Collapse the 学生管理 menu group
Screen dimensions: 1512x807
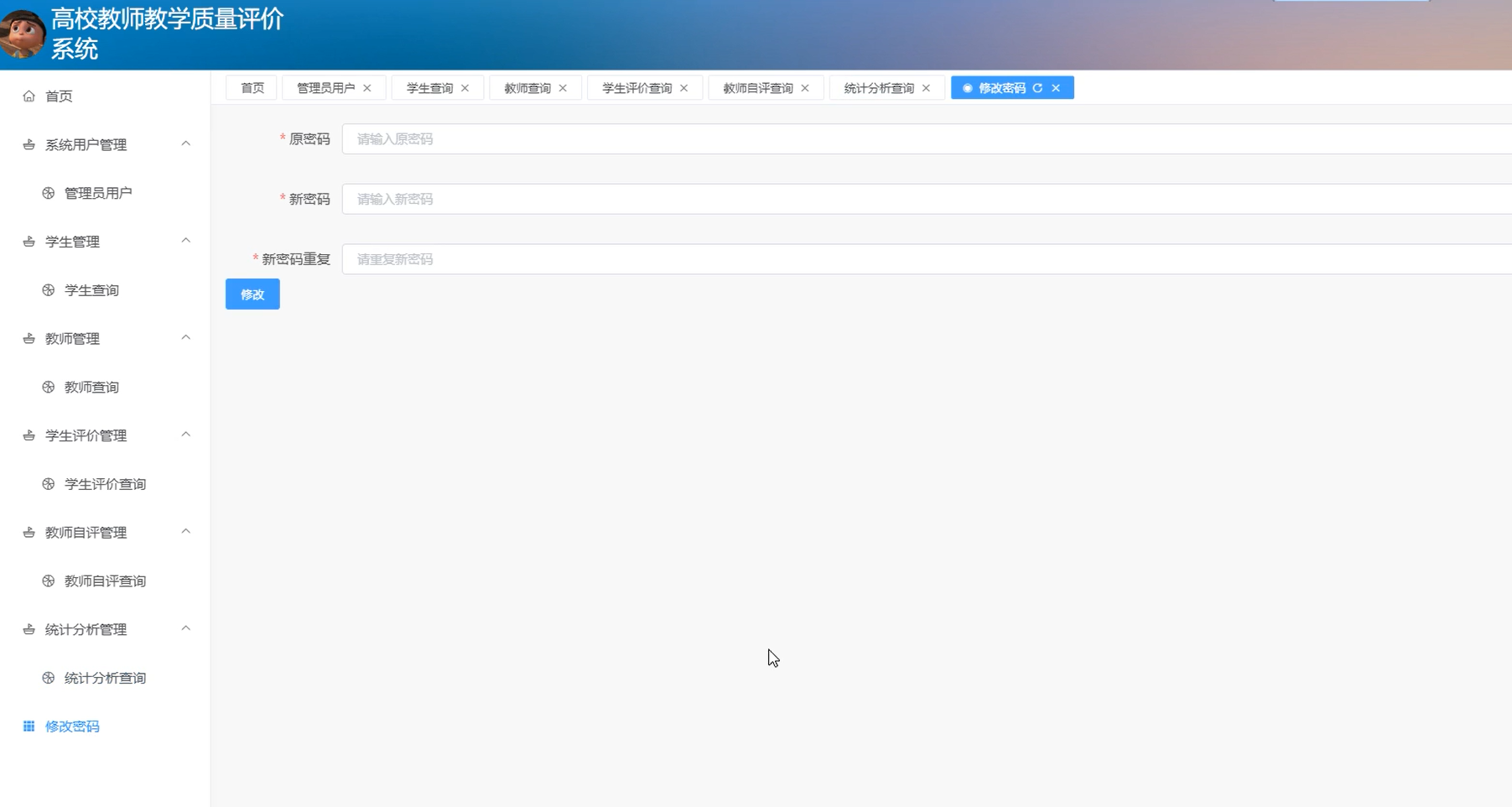coord(186,241)
